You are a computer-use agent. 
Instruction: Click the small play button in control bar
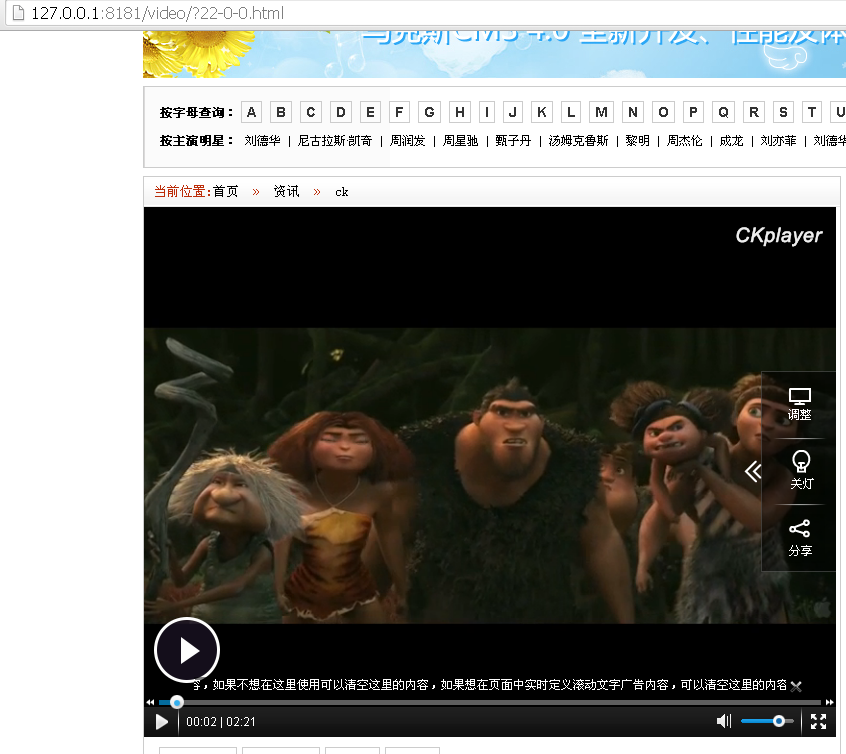[161, 722]
